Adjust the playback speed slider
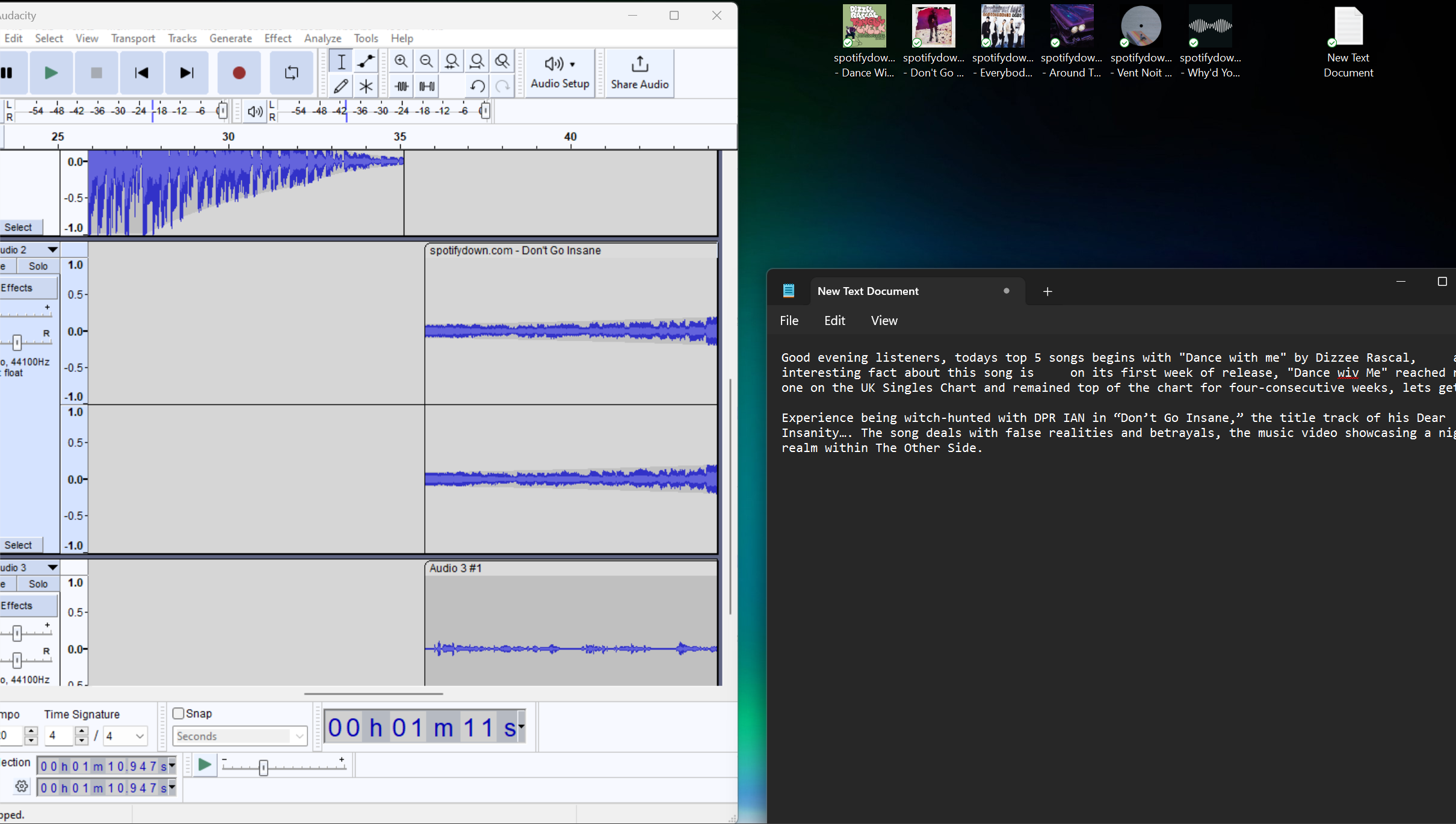 (x=263, y=767)
